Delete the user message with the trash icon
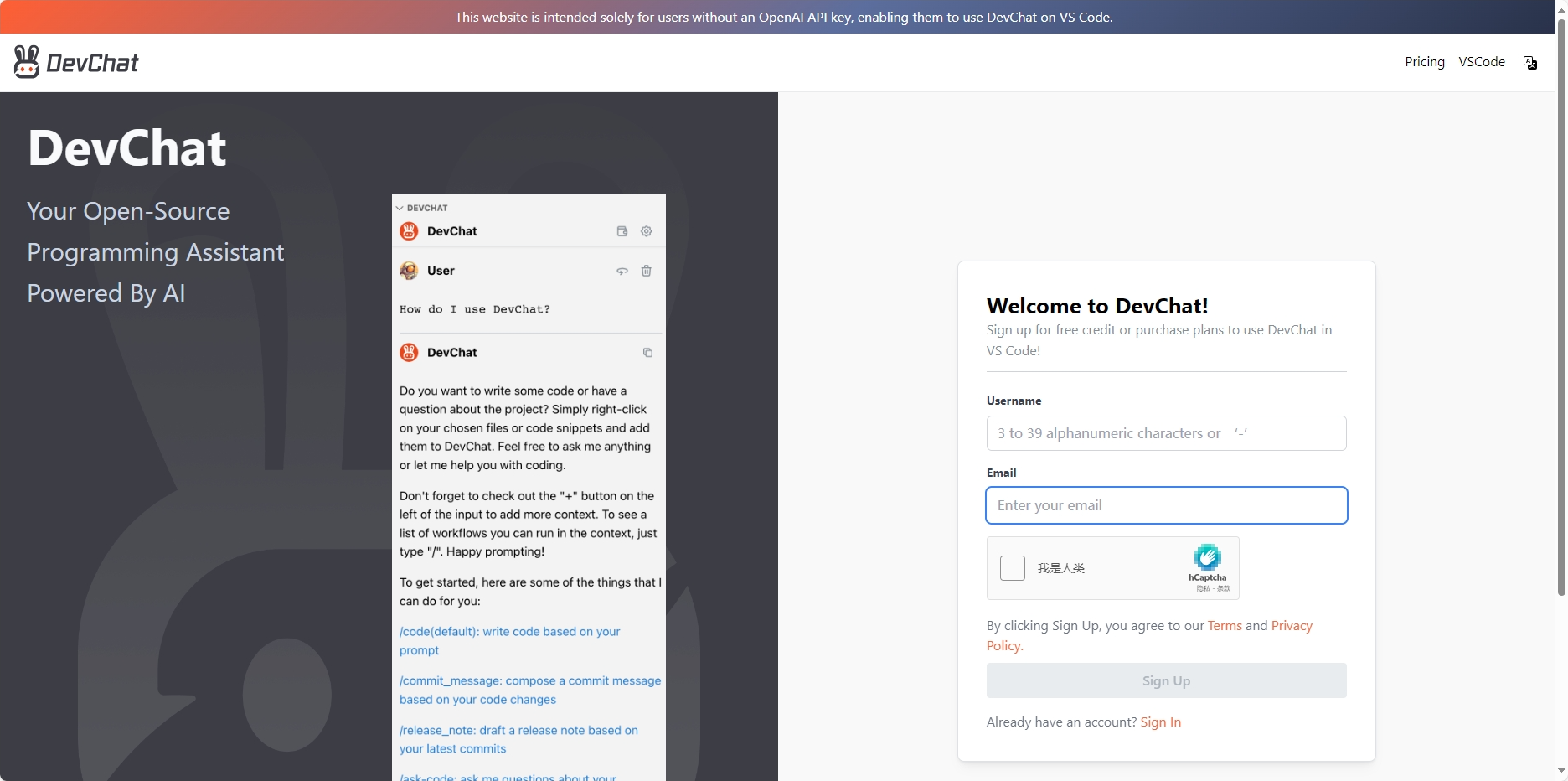 click(x=646, y=271)
